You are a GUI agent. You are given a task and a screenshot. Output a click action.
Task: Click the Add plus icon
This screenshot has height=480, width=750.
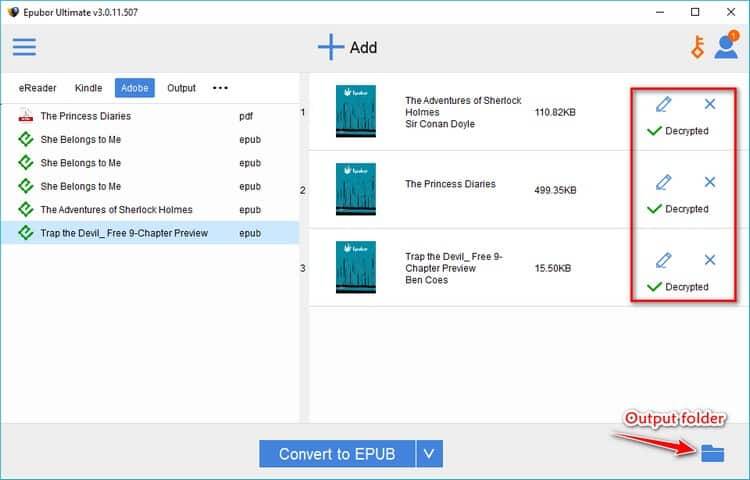pos(331,47)
